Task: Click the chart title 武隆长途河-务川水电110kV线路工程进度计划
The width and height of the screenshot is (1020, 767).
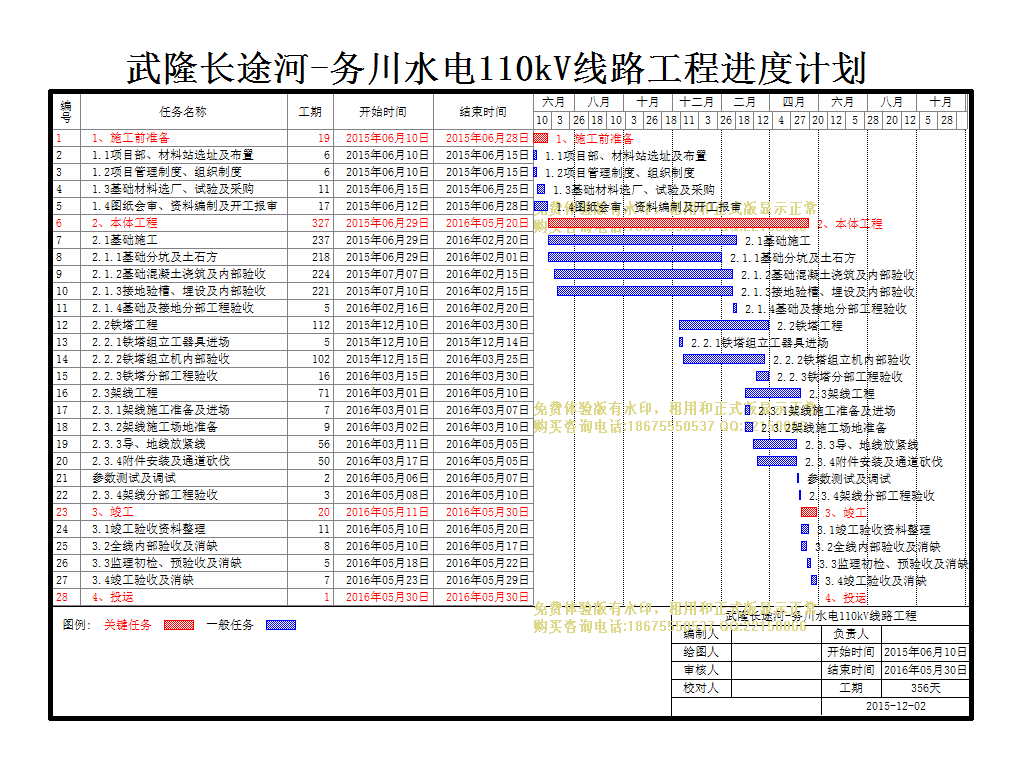Action: [x=496, y=68]
